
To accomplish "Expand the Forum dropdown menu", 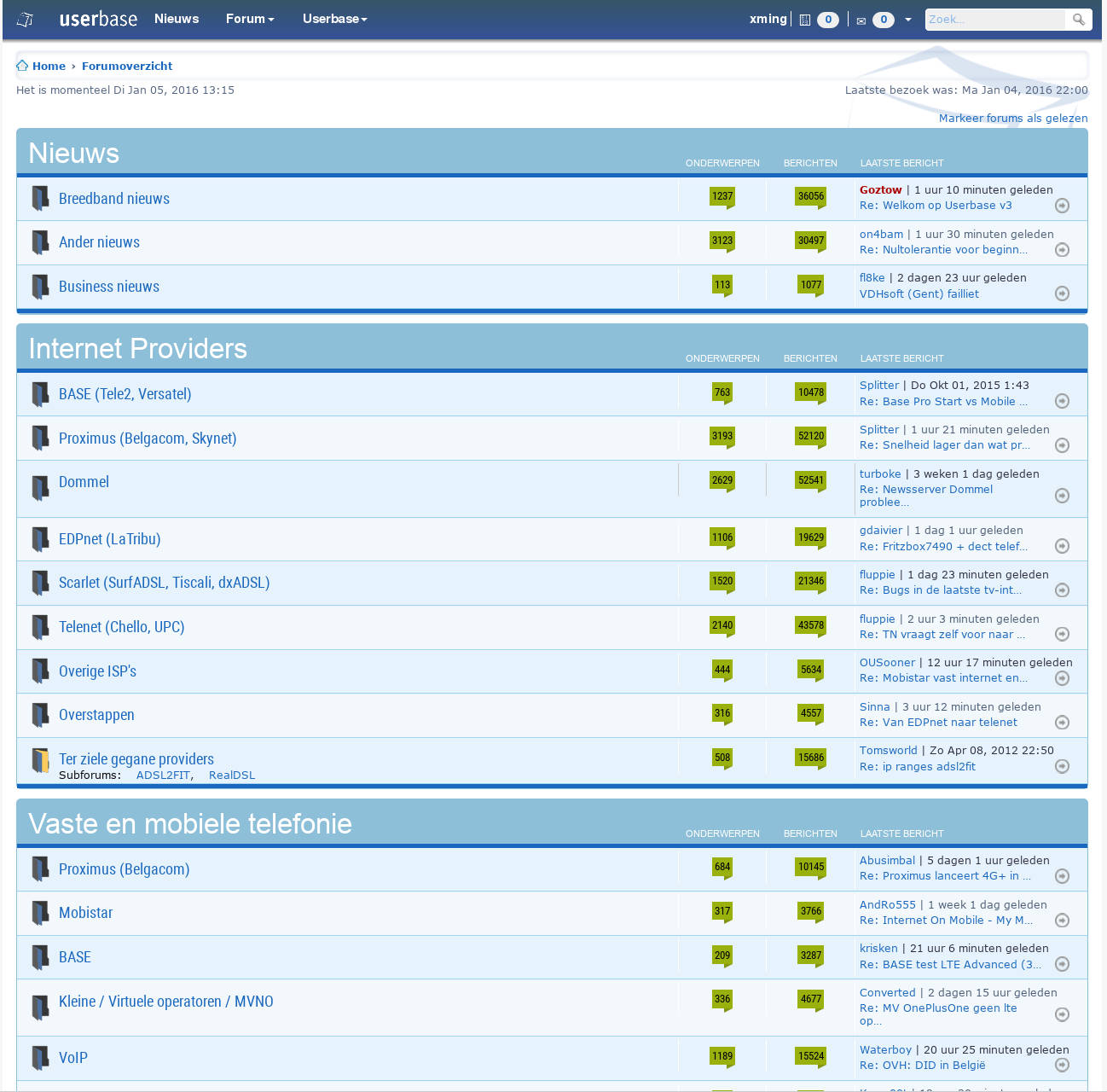I will coord(250,19).
